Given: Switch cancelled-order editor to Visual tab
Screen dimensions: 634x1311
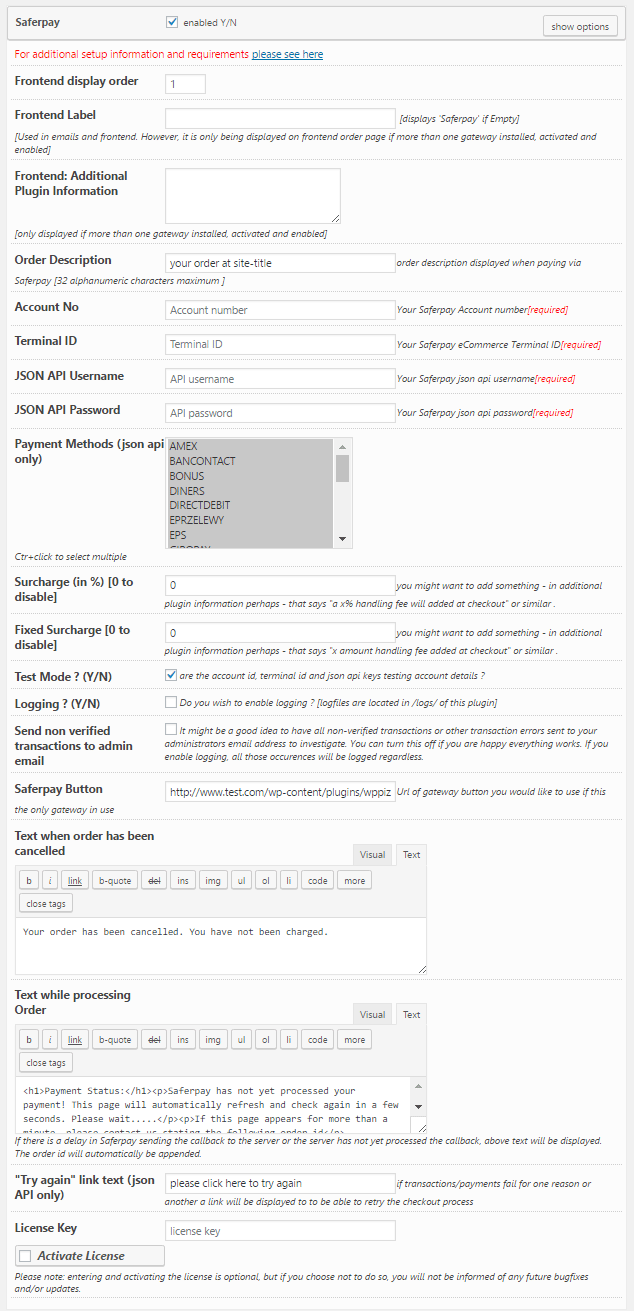Looking at the screenshot, I should (373, 854).
